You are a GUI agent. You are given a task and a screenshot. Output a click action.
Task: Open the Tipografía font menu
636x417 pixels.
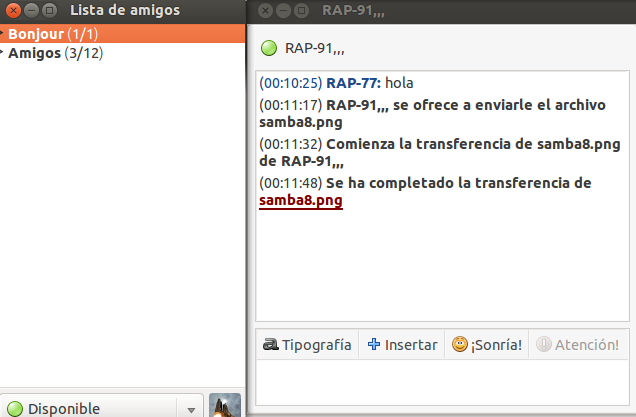307,344
